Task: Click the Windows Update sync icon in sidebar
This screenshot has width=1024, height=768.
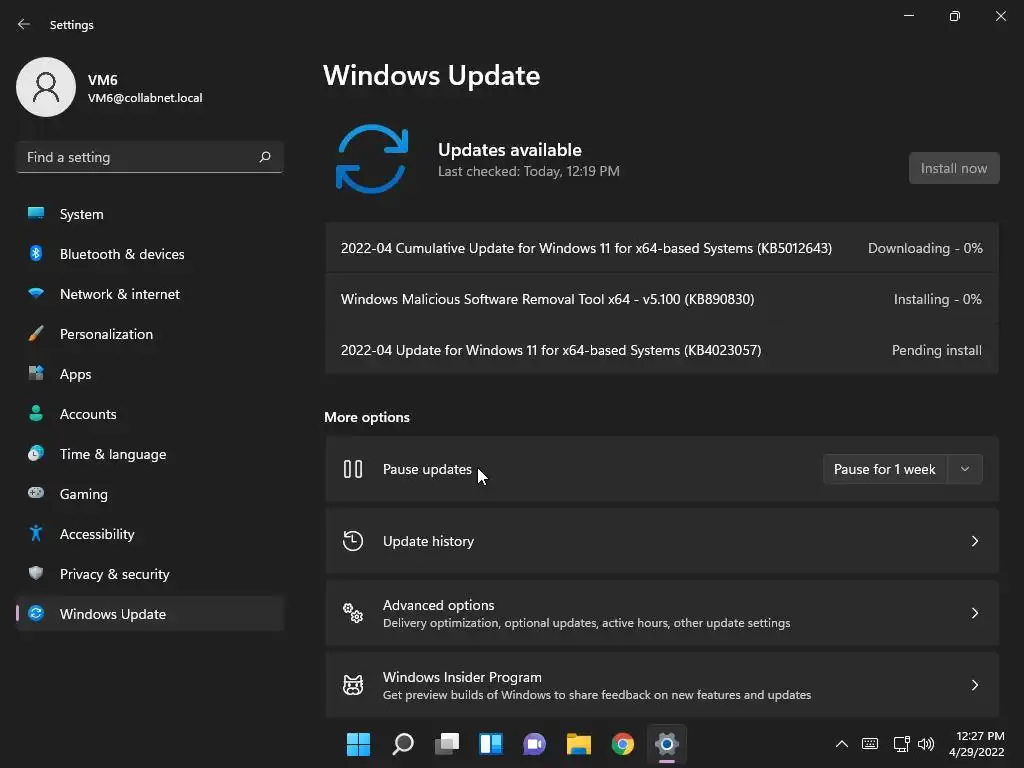Action: (36, 613)
